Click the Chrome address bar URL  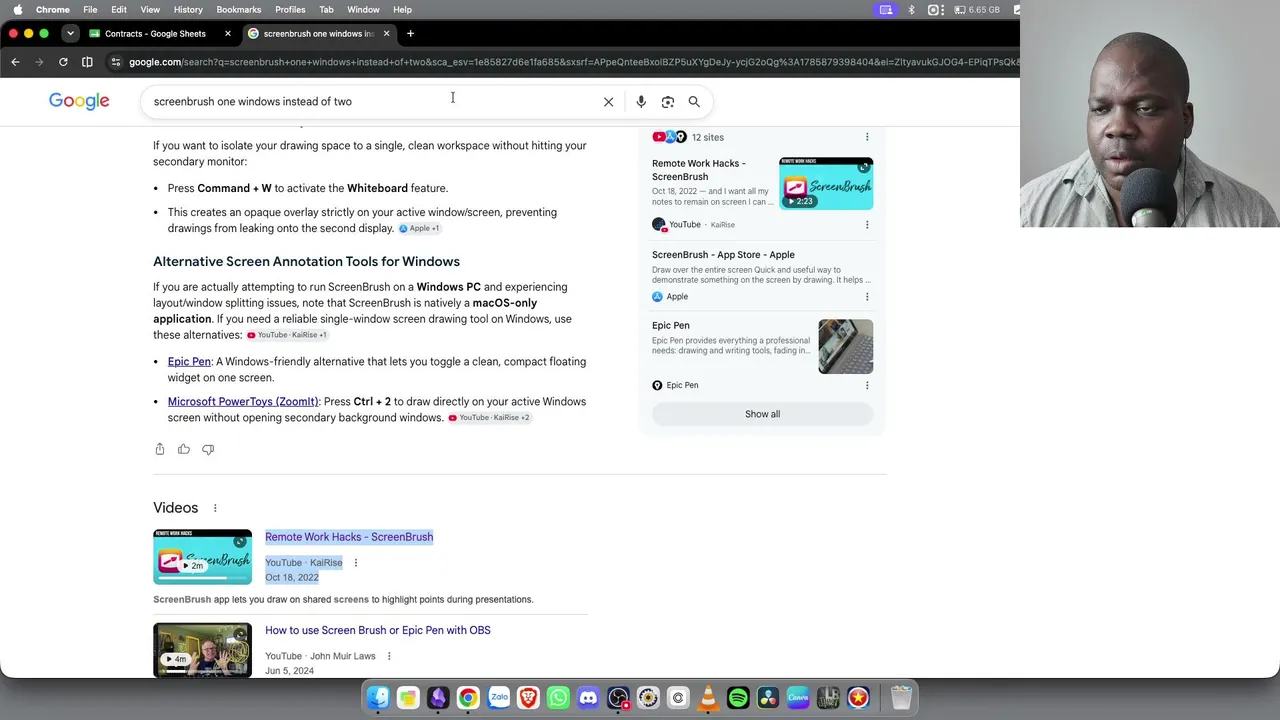(x=573, y=62)
